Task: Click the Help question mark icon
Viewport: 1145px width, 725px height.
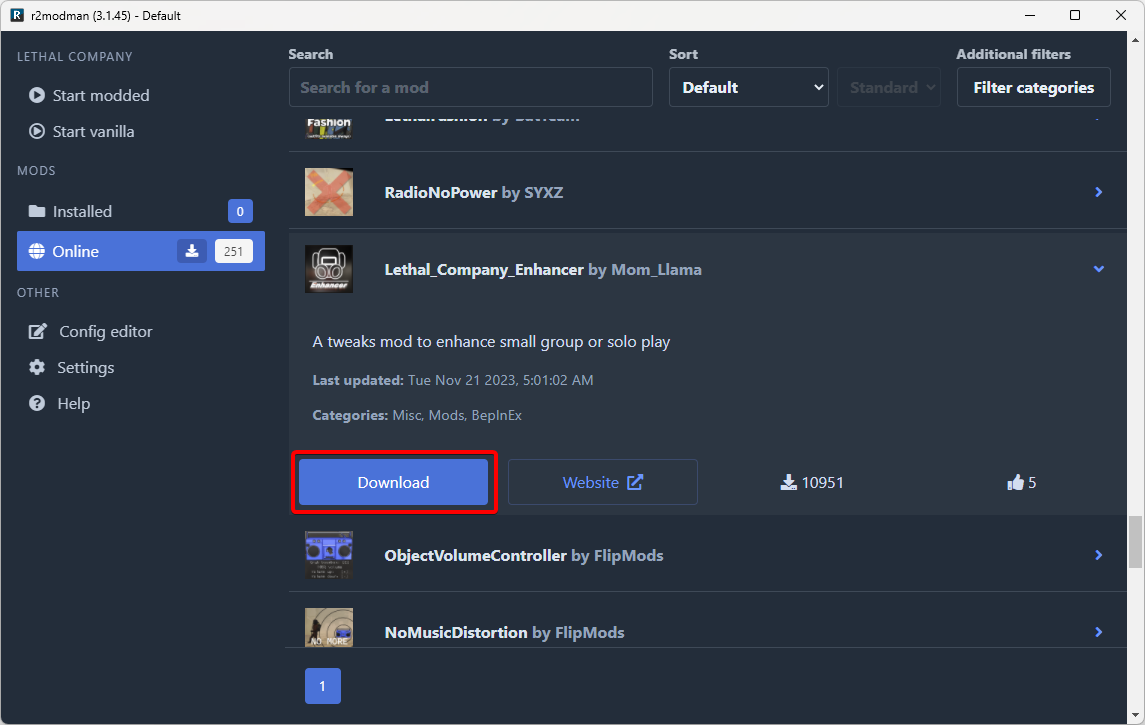Action: click(x=37, y=404)
